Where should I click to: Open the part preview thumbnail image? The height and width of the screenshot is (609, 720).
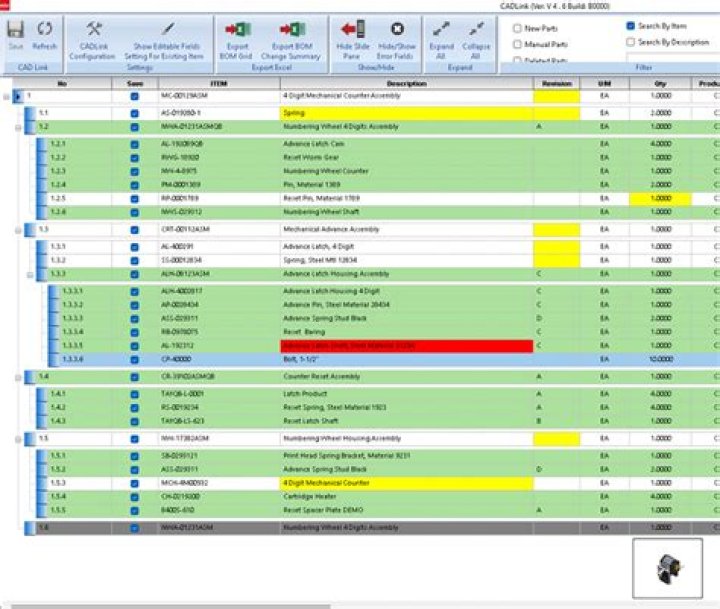coord(667,569)
